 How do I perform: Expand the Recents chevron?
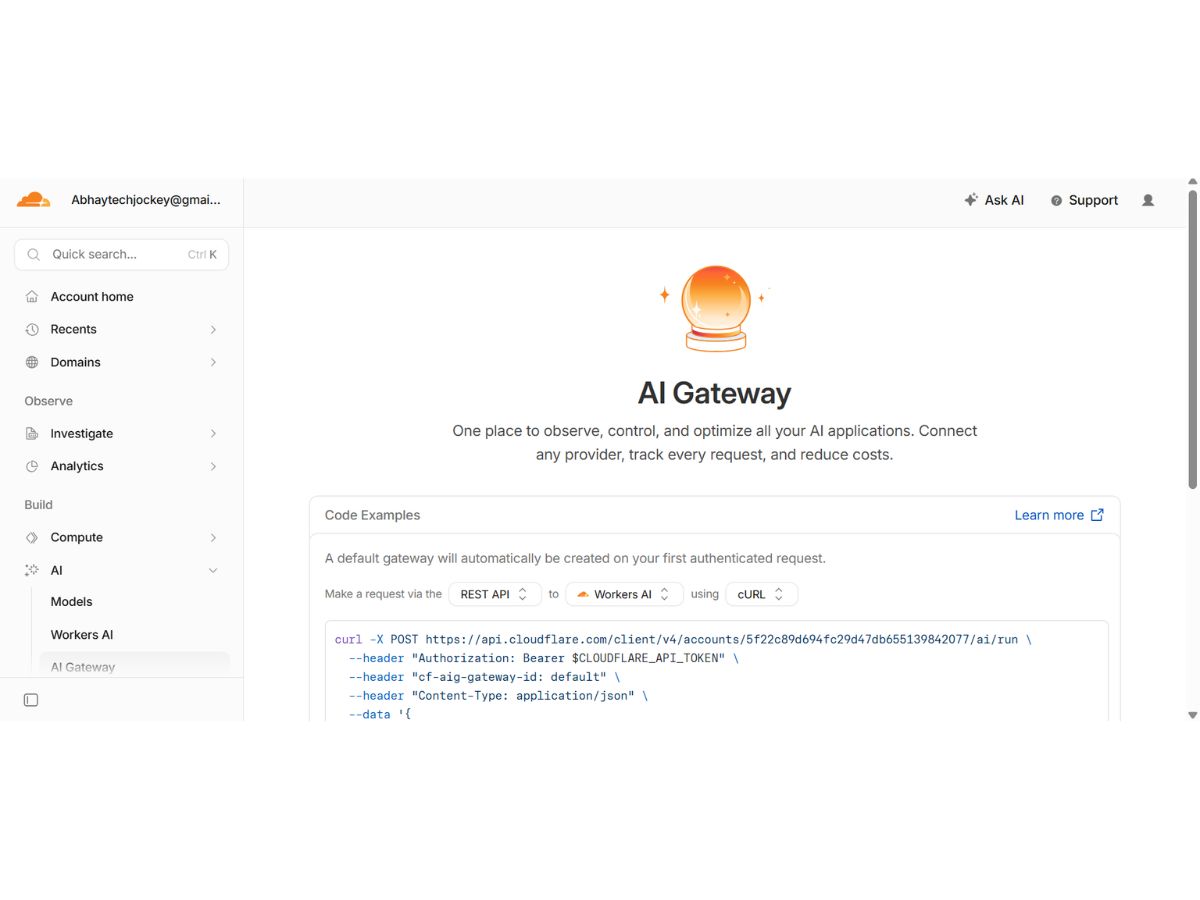[213, 329]
